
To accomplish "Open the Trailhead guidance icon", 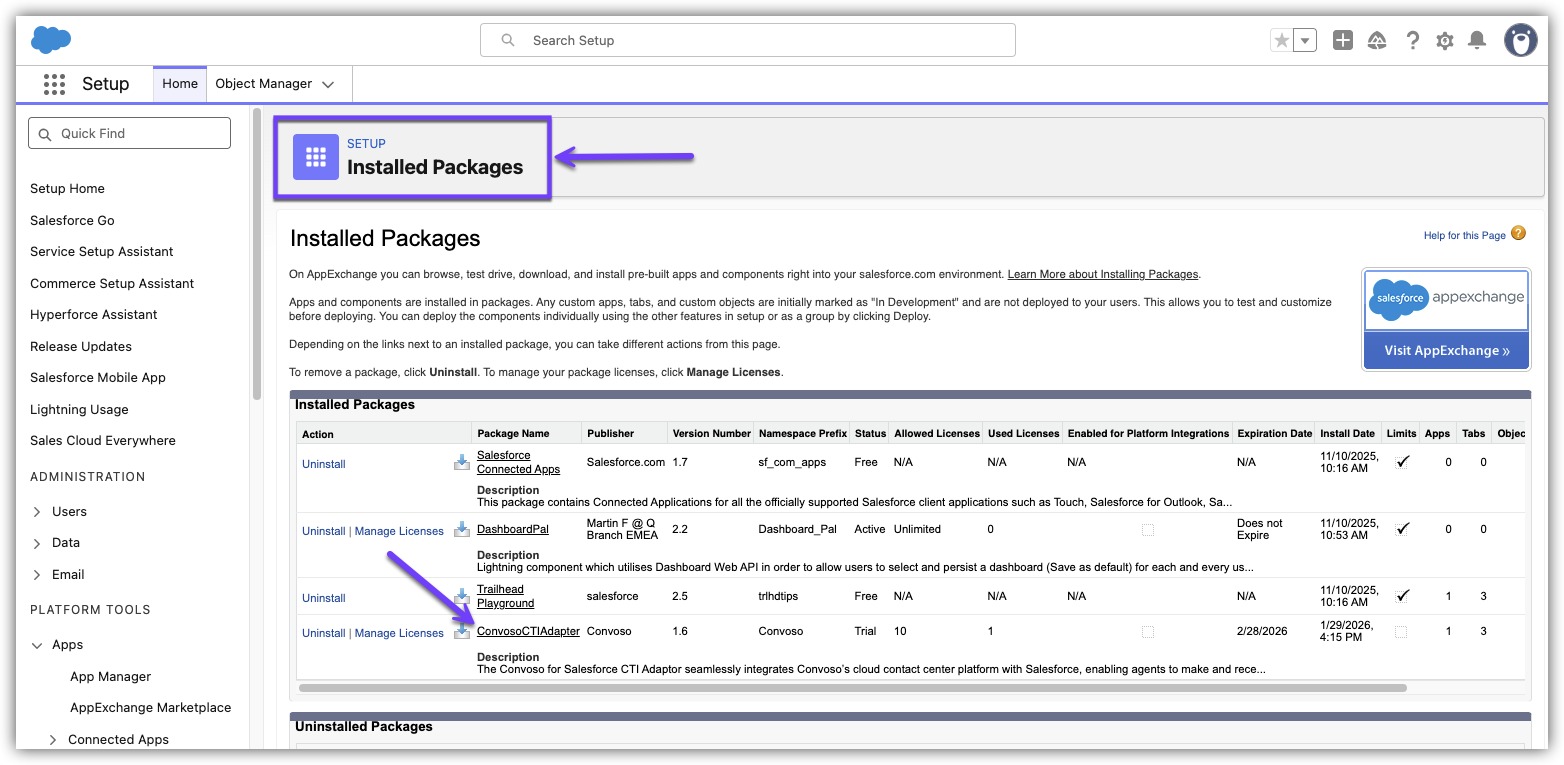I will [x=1377, y=40].
